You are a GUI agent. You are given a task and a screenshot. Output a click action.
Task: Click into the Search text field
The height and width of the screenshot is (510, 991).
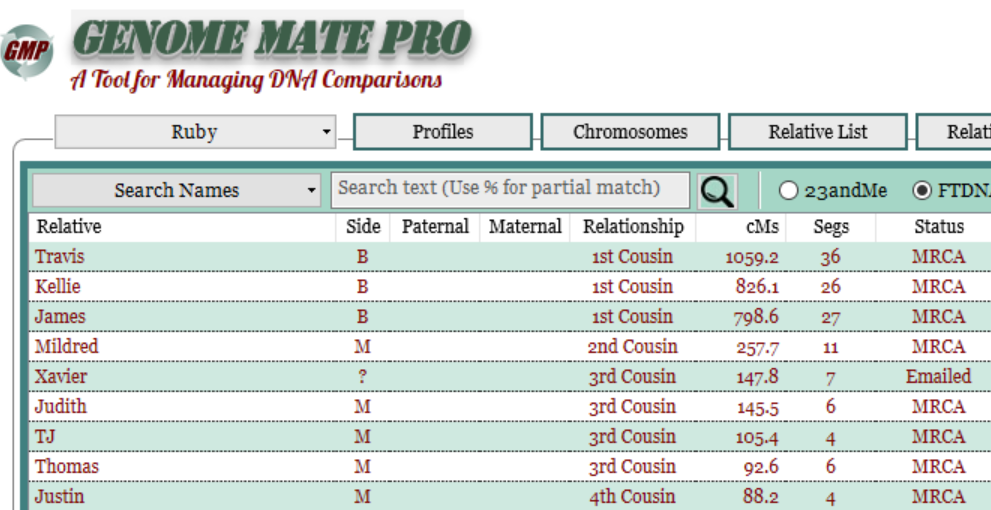pos(510,189)
